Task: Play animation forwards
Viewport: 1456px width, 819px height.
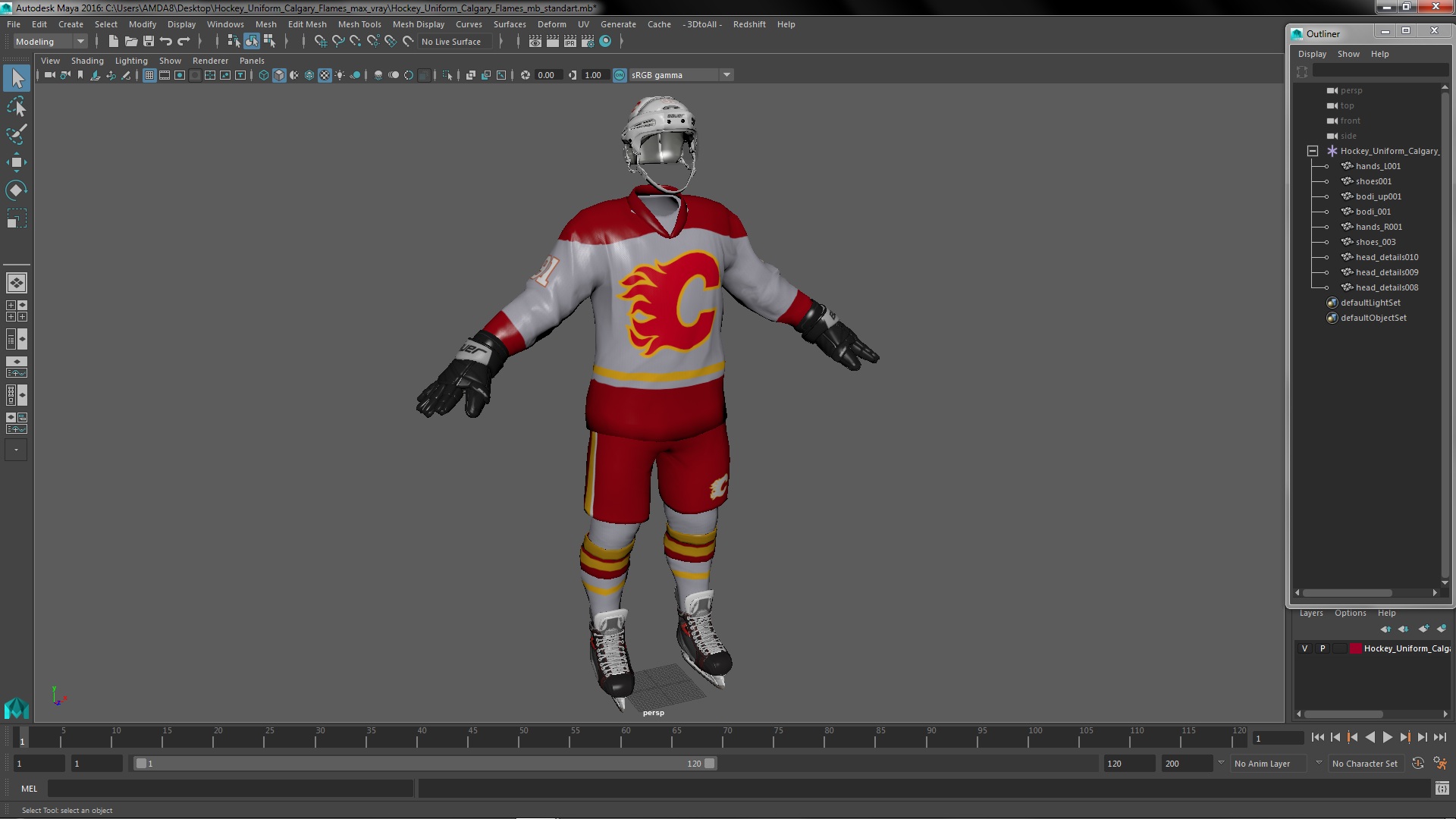Action: click(x=1388, y=737)
